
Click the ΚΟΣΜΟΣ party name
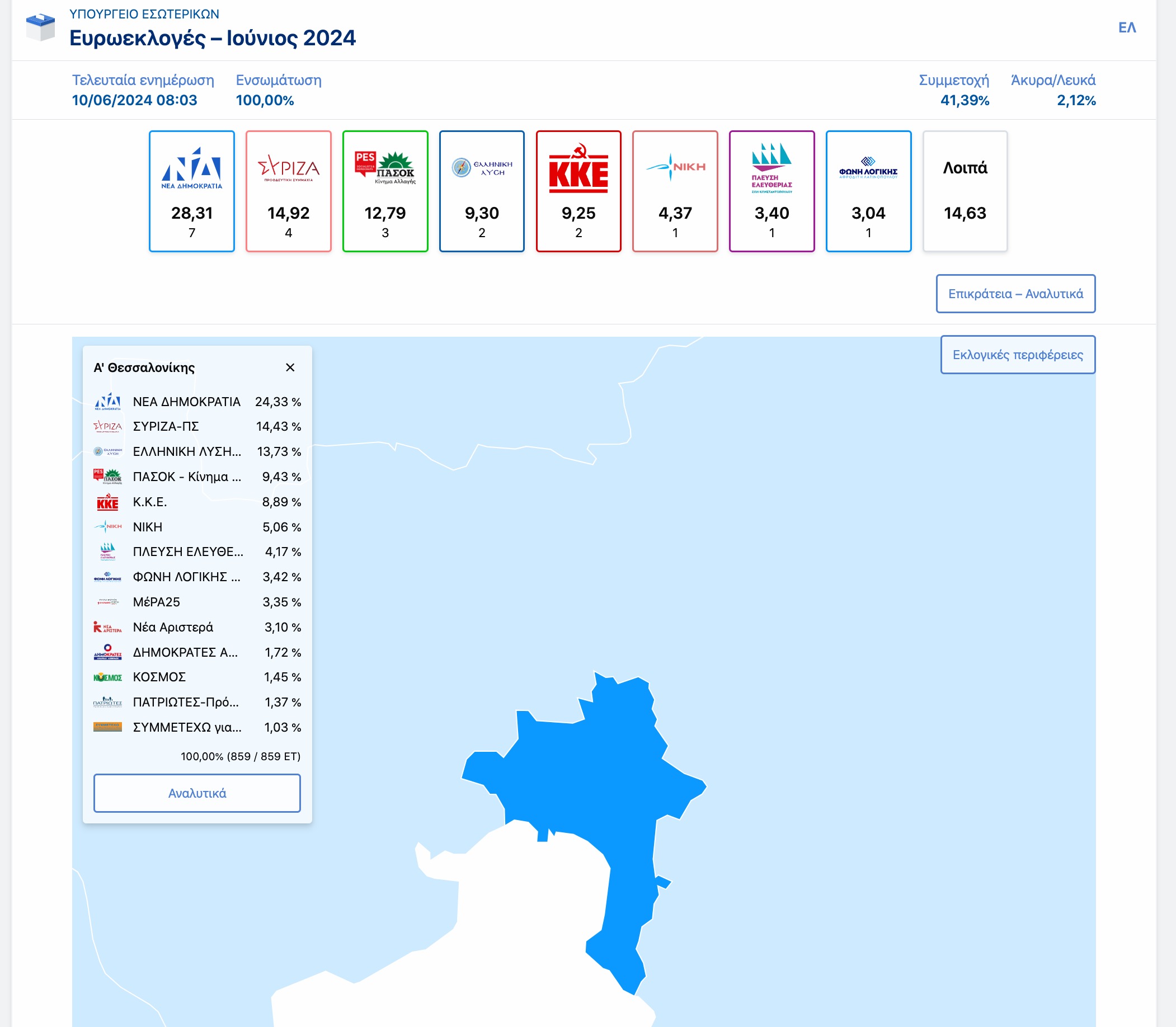click(159, 677)
